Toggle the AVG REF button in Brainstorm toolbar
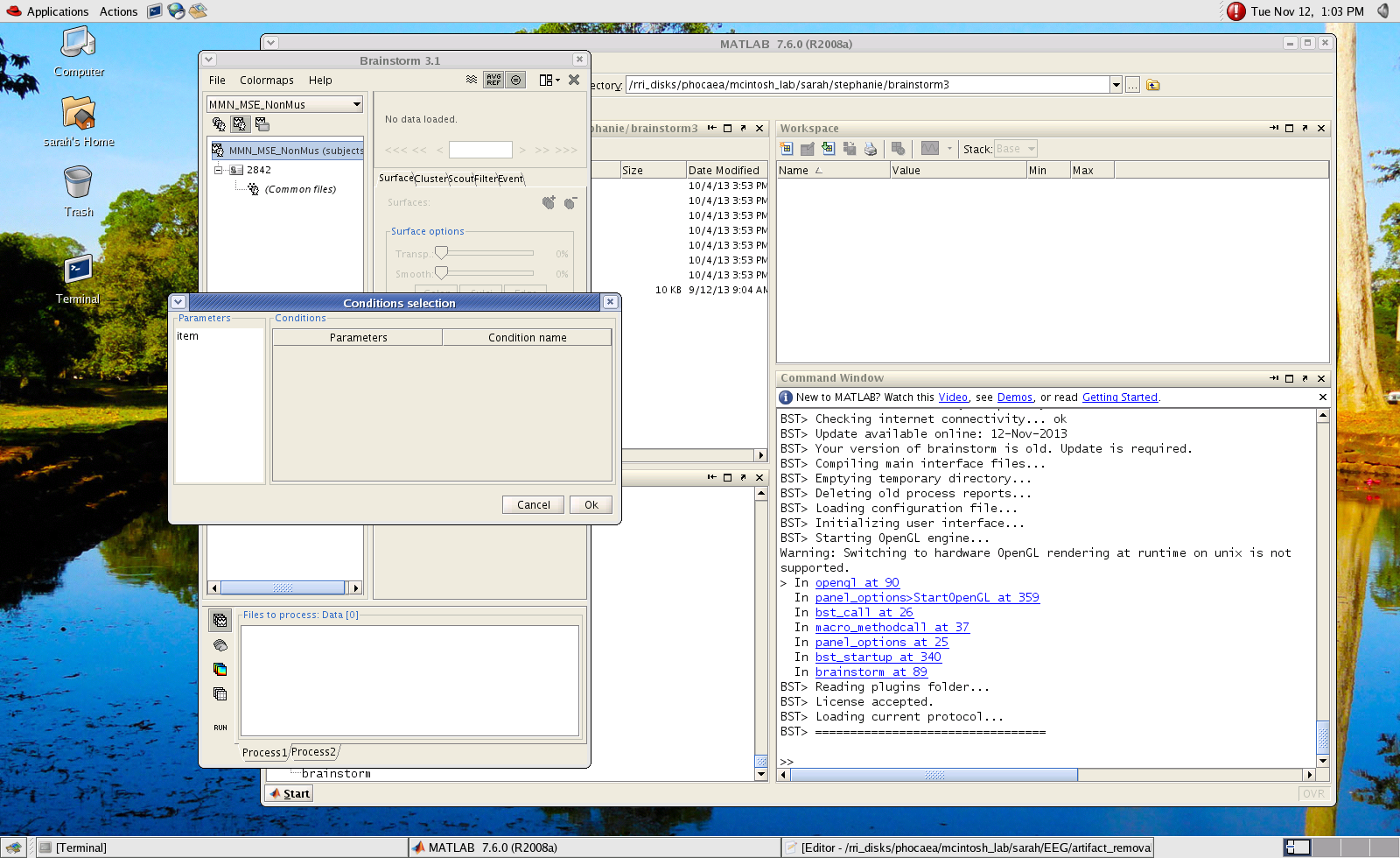 pos(493,80)
